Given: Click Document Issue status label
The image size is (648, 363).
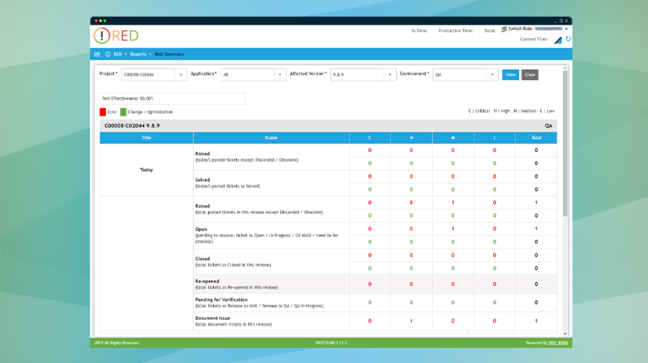Looking at the screenshot, I should click(x=212, y=318).
